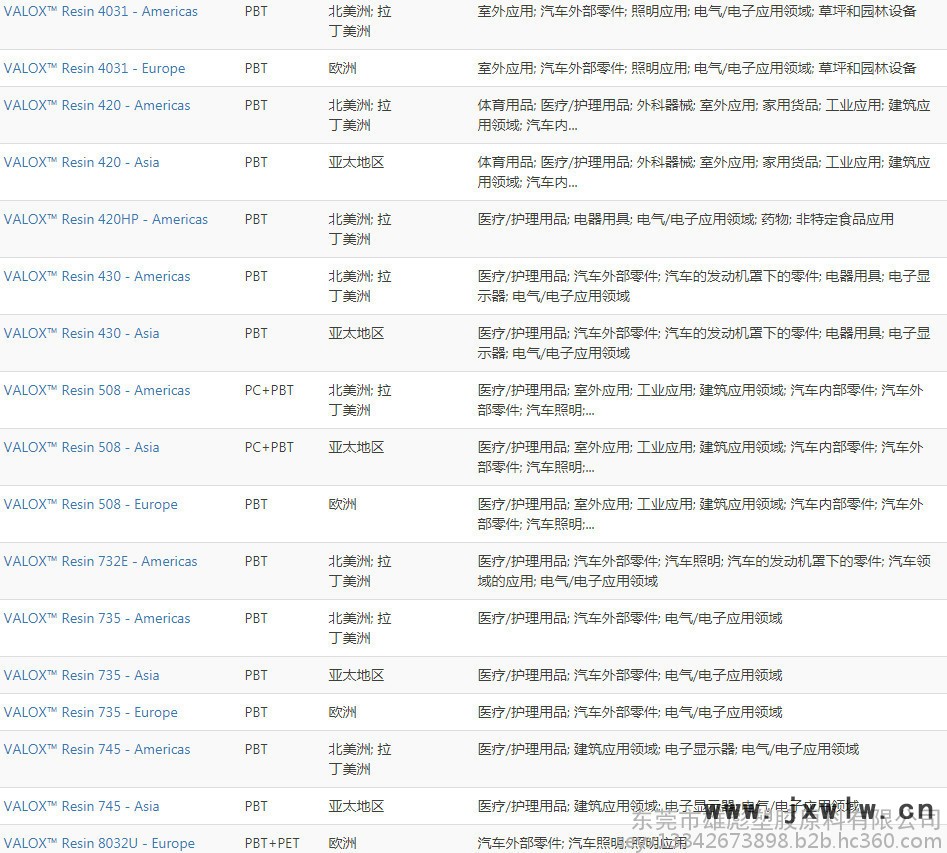This screenshot has height=853, width=947.
Task: Click the 欧洲 region in 4031 Europe row
Action: tap(342, 69)
